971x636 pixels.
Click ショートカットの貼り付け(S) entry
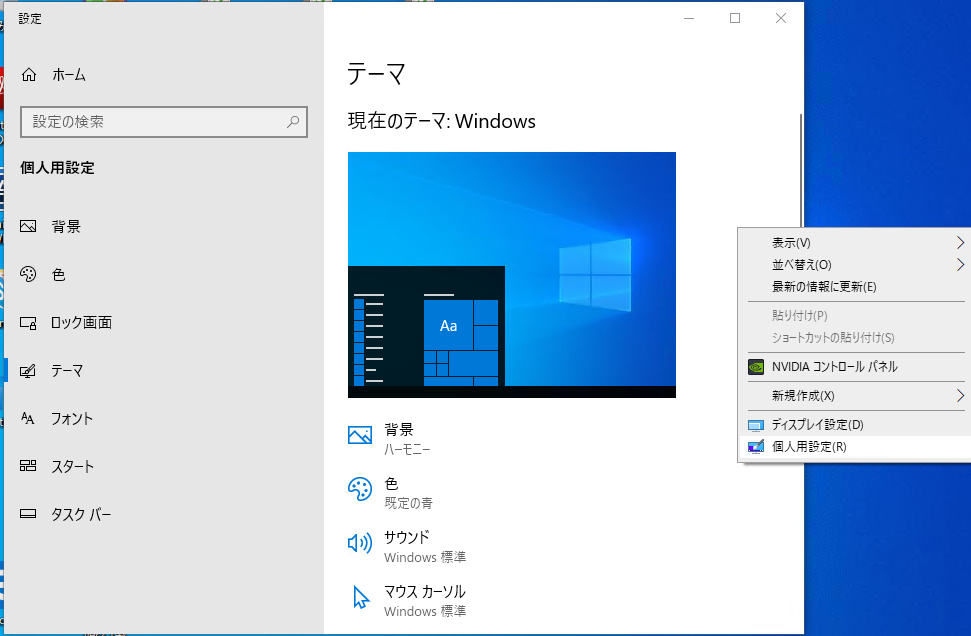(x=855, y=338)
